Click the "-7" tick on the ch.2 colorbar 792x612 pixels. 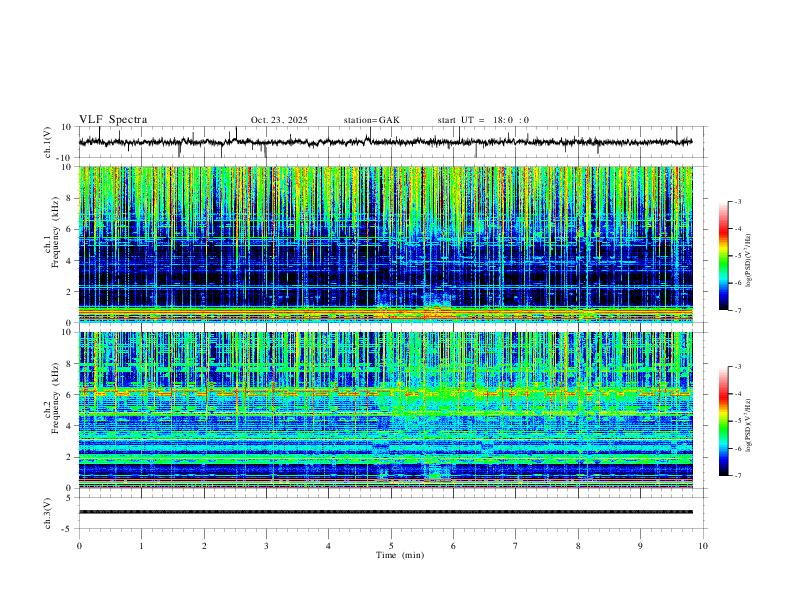coord(738,476)
